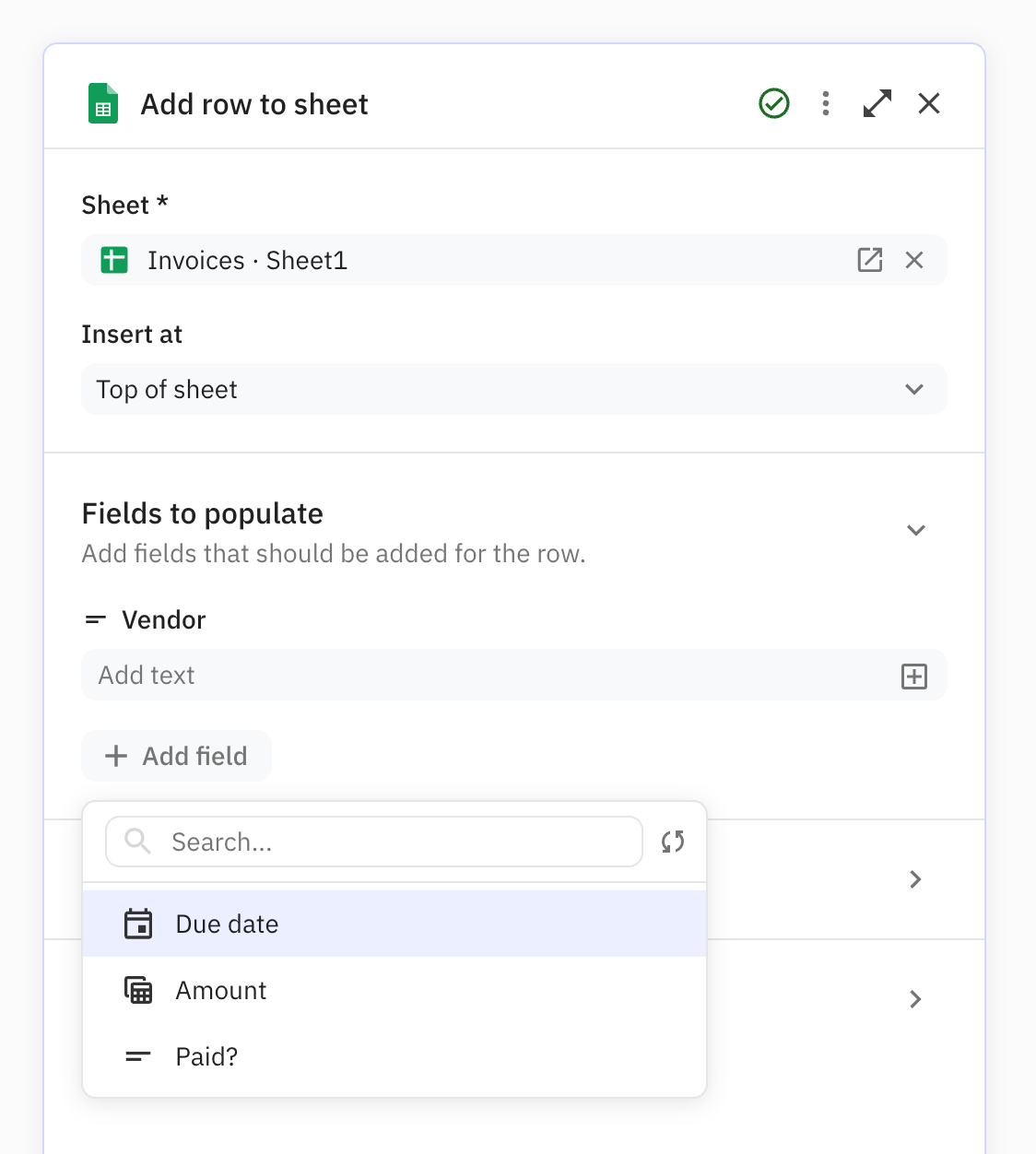Screen dimensions: 1036x1154
Task: Insert a variable into the Vendor field
Action: (914, 677)
